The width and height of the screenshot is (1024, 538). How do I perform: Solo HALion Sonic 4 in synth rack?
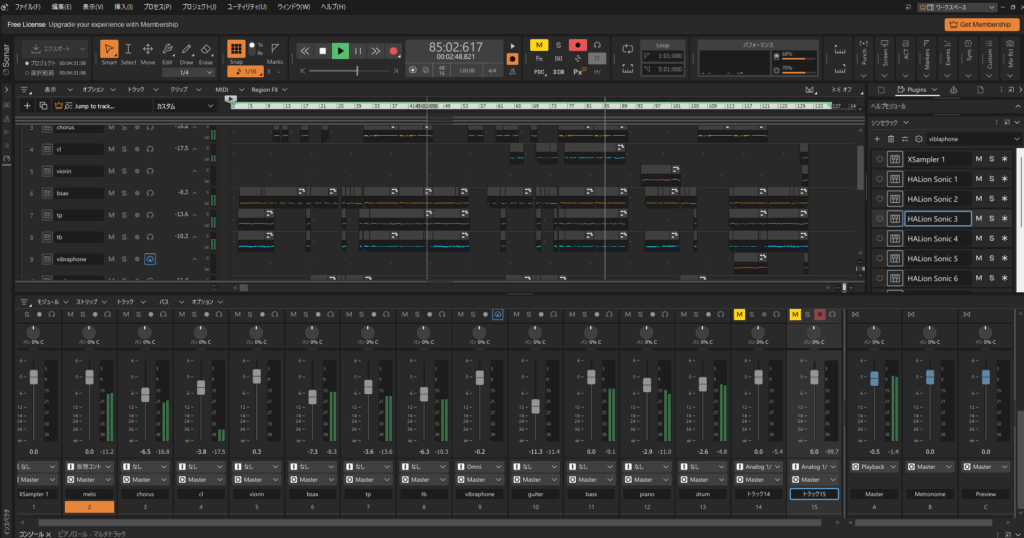[991, 238]
